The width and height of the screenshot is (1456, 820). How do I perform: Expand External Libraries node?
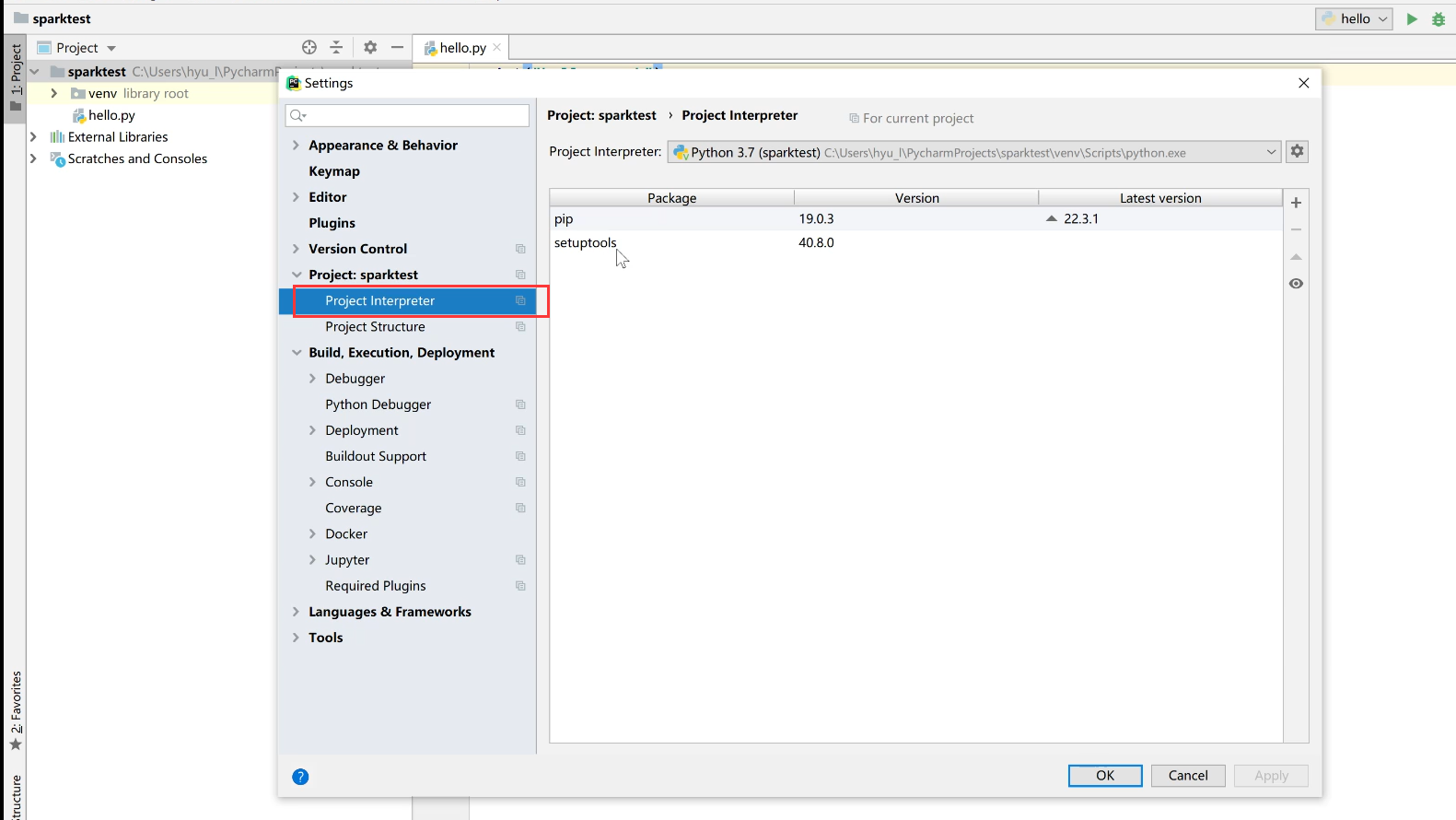[33, 136]
